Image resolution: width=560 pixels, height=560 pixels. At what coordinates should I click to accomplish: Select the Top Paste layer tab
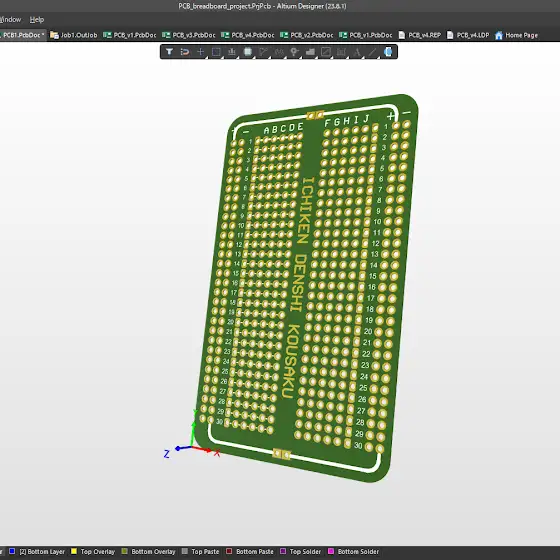tap(201, 551)
